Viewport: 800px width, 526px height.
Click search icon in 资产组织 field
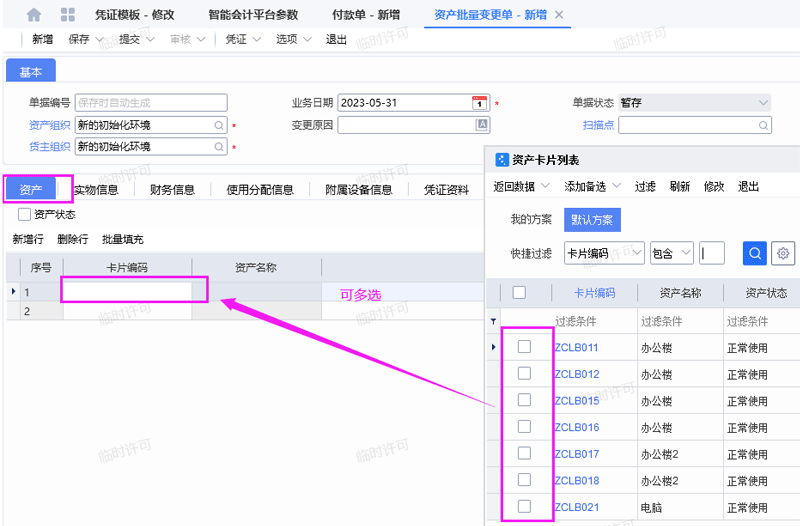(219, 125)
